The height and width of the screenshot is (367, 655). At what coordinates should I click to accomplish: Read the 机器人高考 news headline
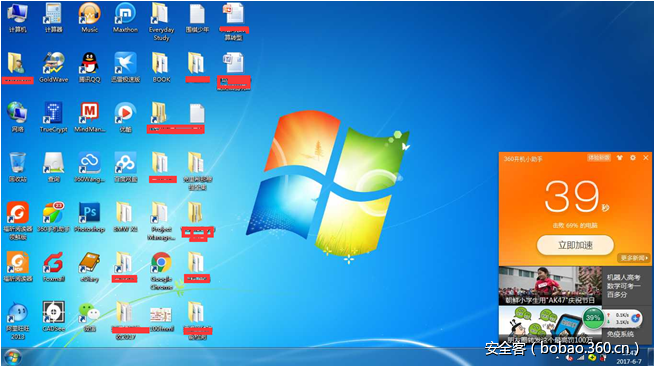point(623,286)
